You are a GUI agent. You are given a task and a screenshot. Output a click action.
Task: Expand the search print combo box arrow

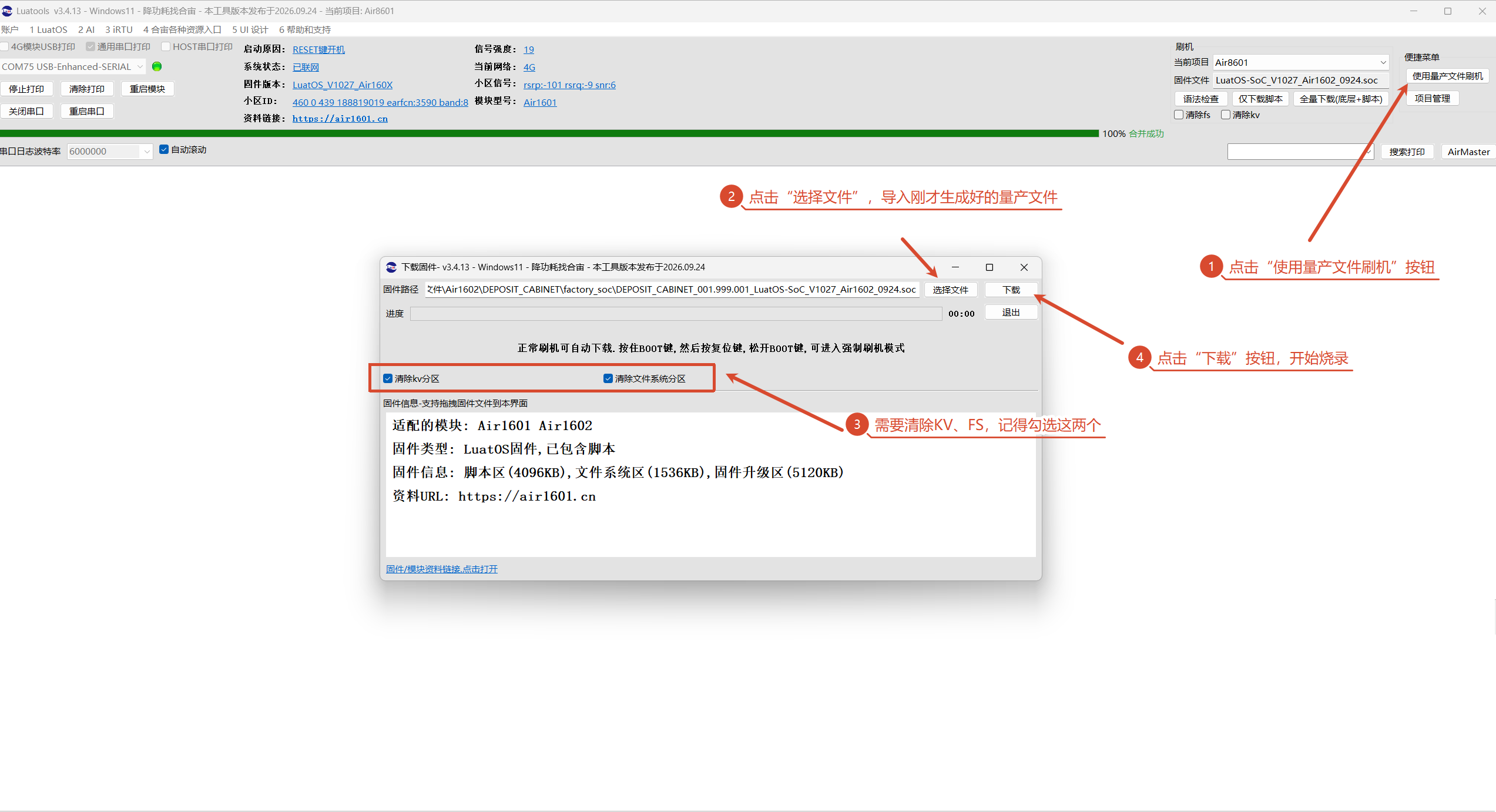[x=1368, y=152]
